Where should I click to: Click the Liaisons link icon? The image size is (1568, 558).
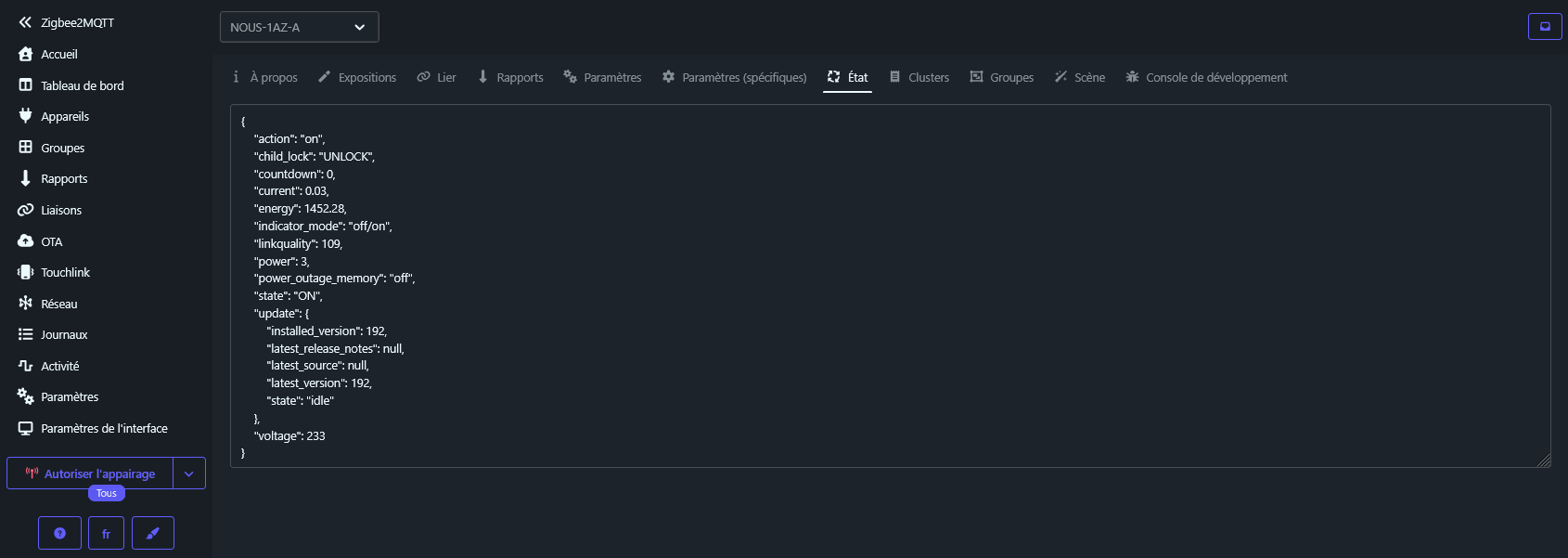coord(26,210)
